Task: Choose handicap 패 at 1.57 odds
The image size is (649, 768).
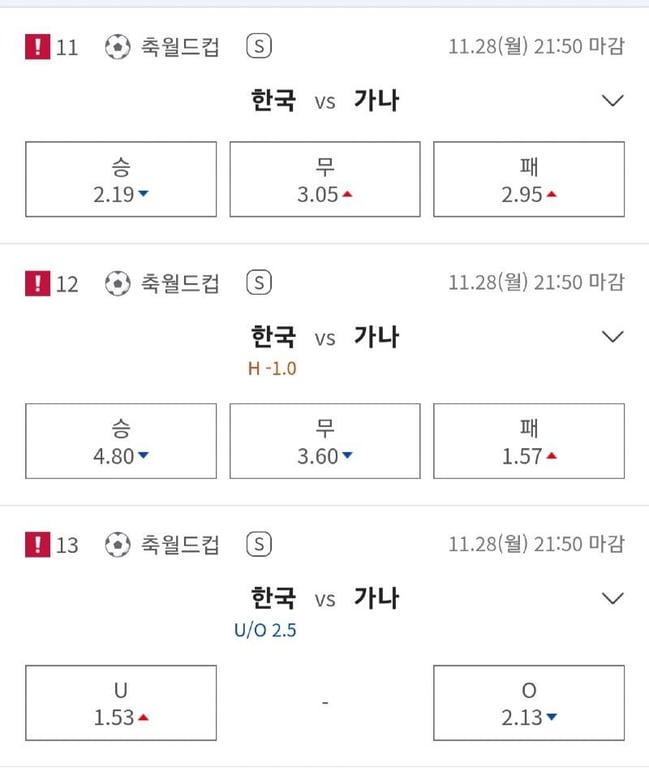Action: pyautogui.click(x=529, y=442)
